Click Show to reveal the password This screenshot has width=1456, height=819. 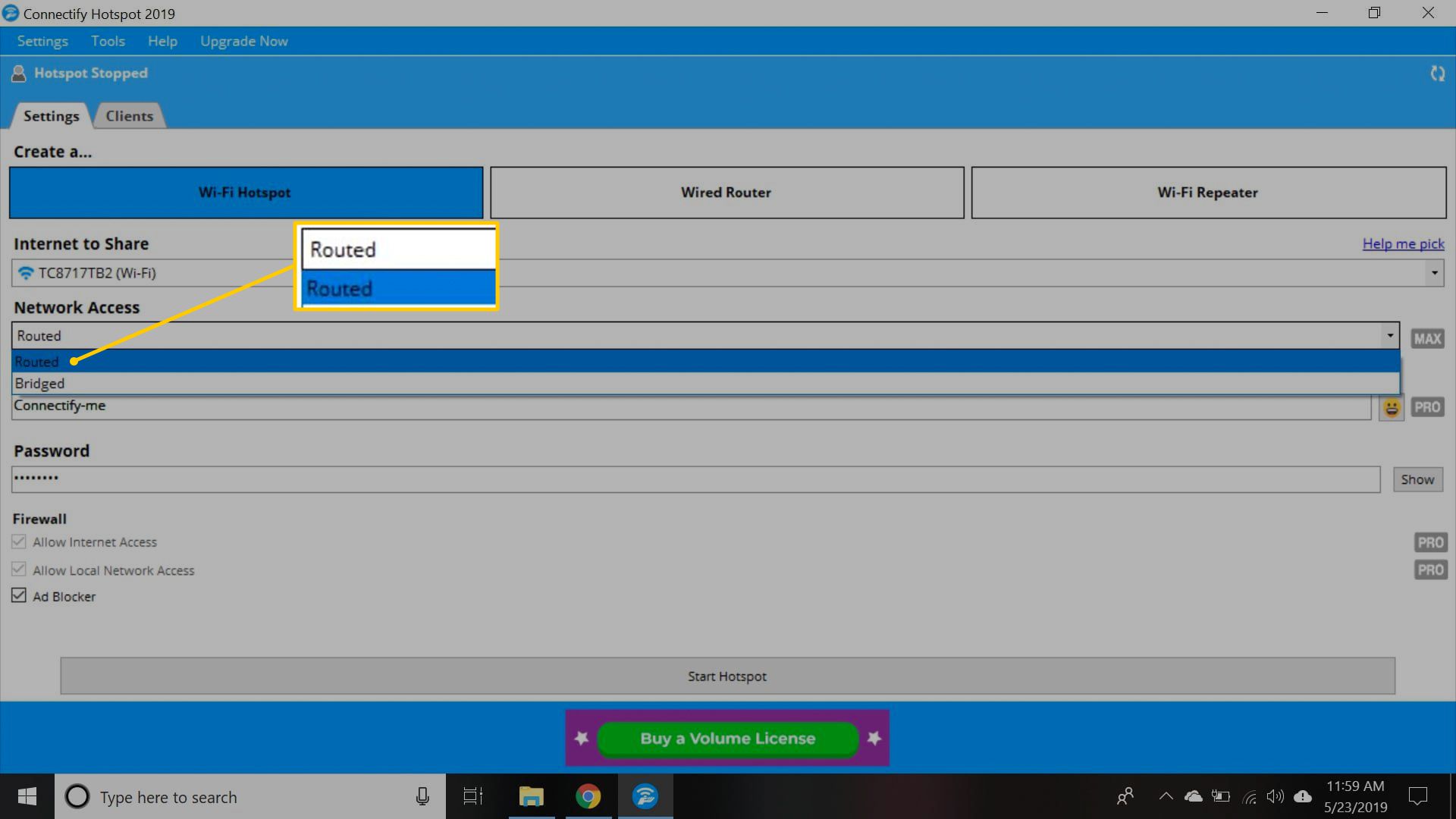click(x=1417, y=479)
